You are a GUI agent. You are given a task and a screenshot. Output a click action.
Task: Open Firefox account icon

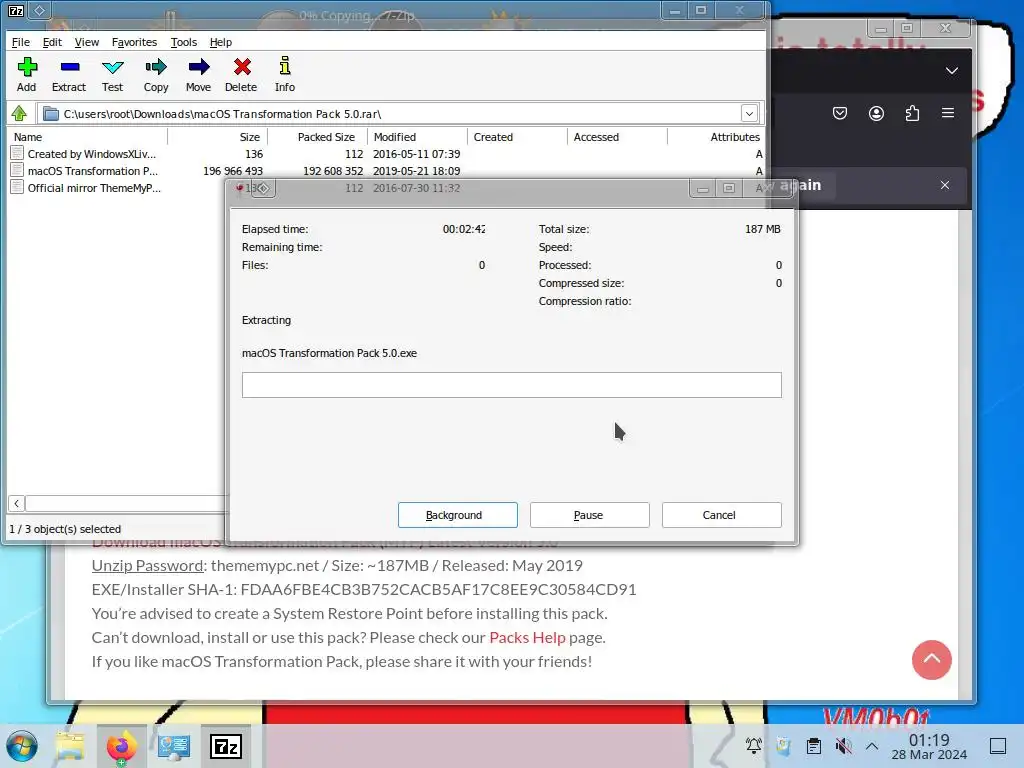point(876,114)
